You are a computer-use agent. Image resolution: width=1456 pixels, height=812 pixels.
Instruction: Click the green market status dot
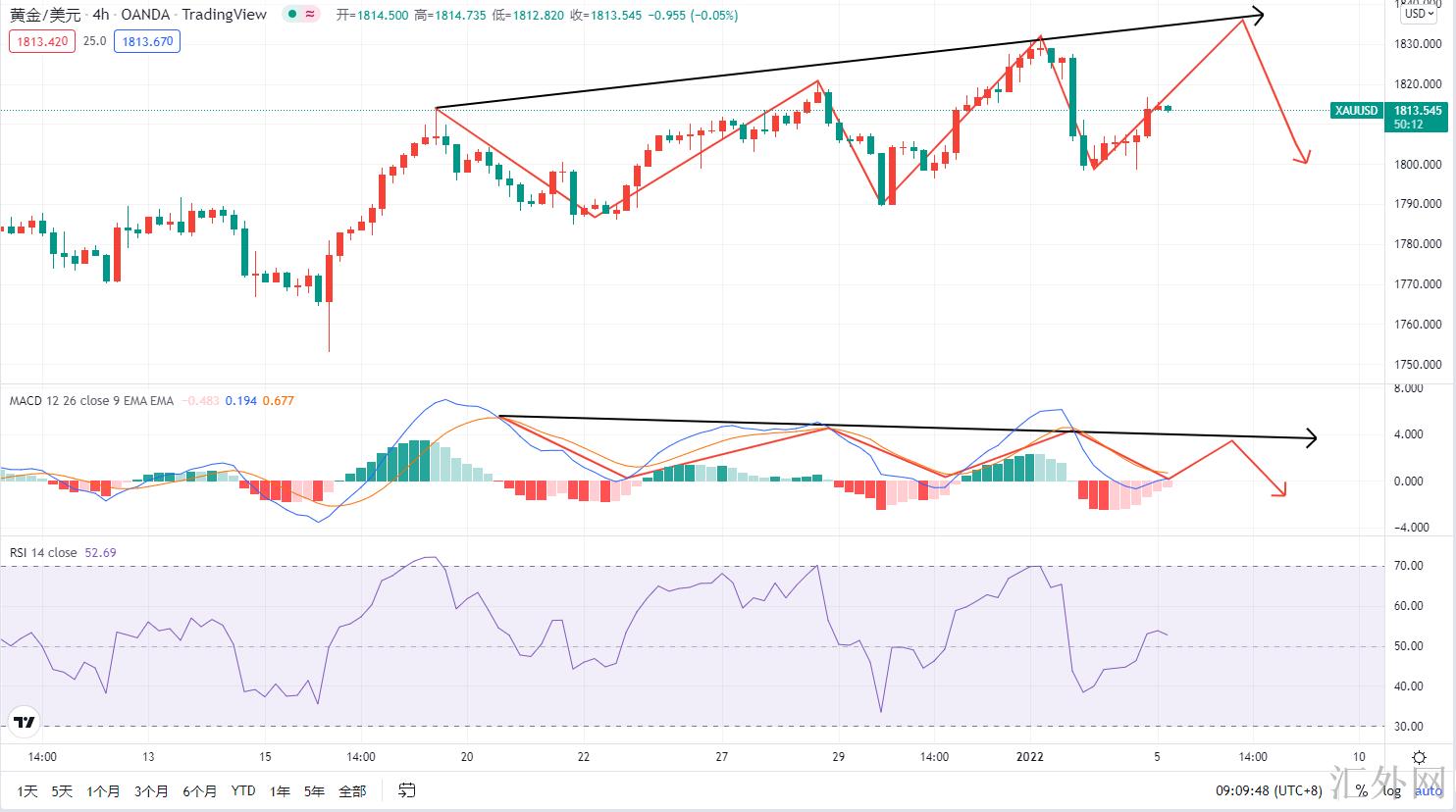(x=291, y=15)
